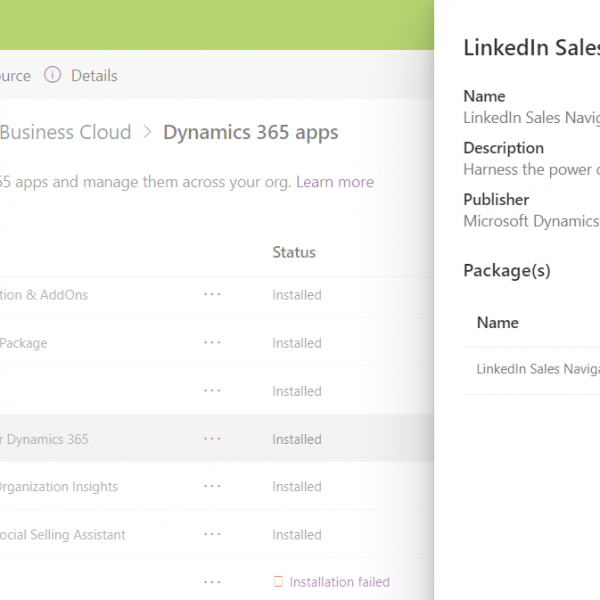Click the Package(s) heading in details panel
Image resolution: width=600 pixels, height=600 pixels.
coord(507,271)
